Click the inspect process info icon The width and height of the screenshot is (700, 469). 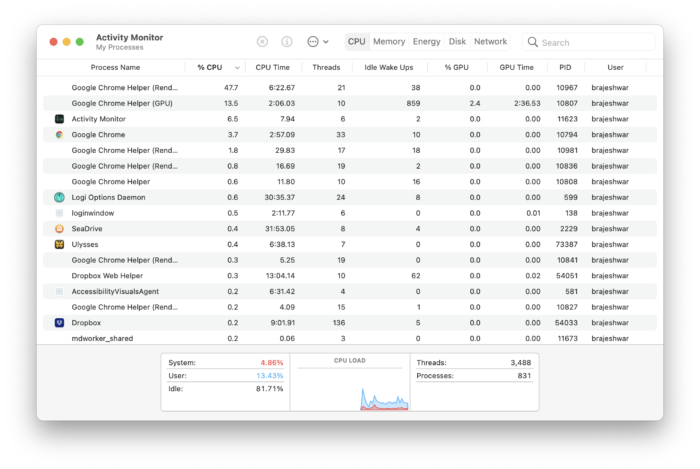[x=287, y=42]
